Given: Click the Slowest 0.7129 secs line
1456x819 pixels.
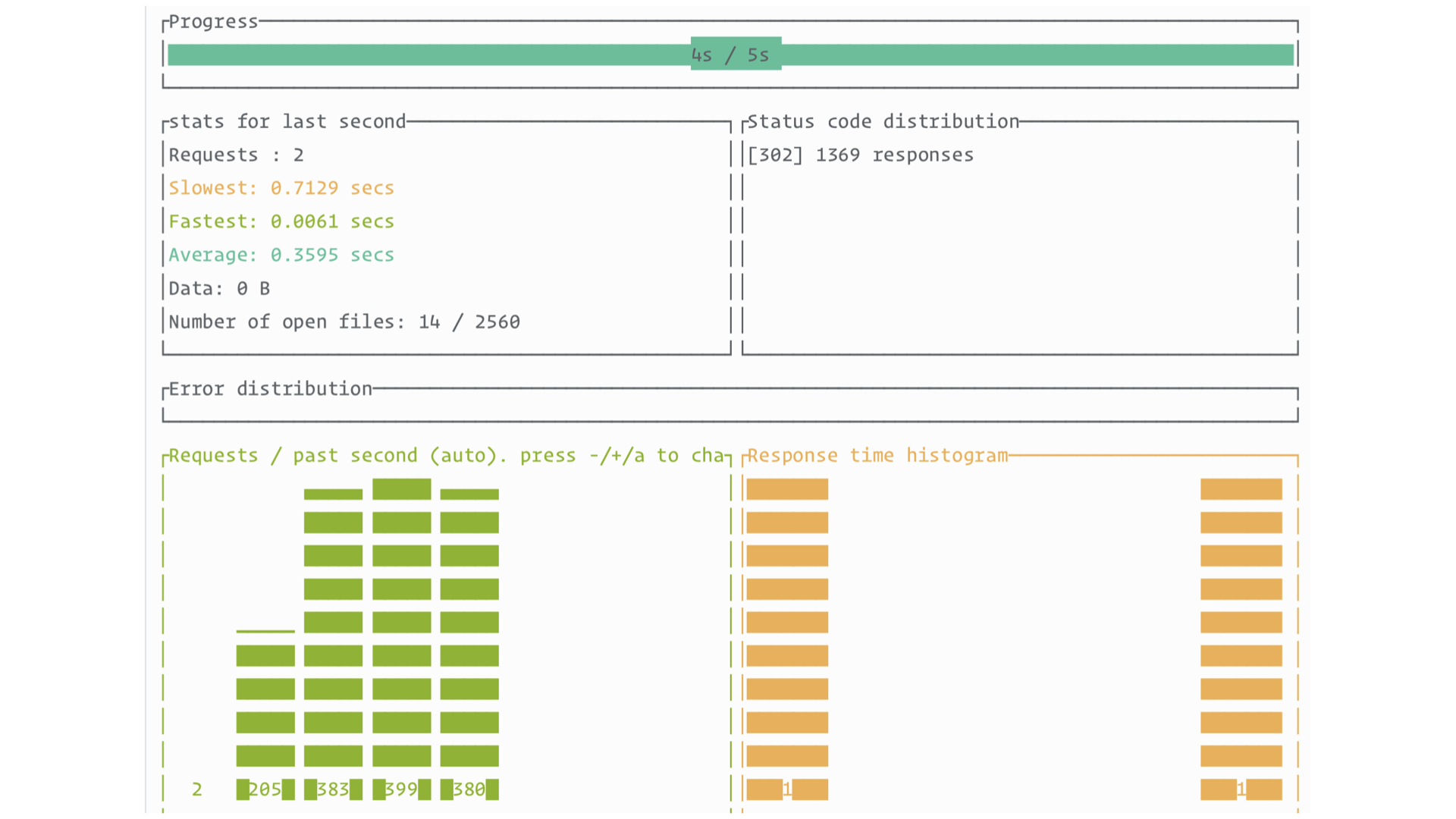Looking at the screenshot, I should [281, 188].
